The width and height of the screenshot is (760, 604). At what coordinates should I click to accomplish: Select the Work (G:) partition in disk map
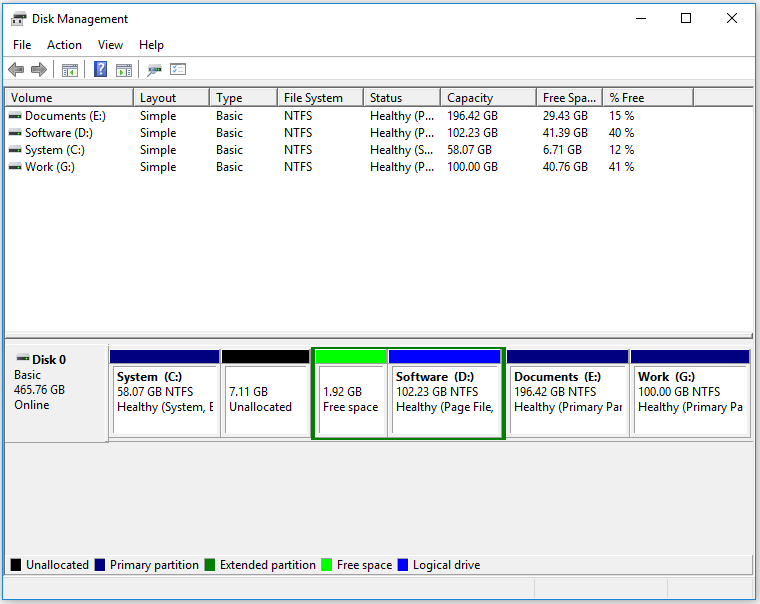690,398
